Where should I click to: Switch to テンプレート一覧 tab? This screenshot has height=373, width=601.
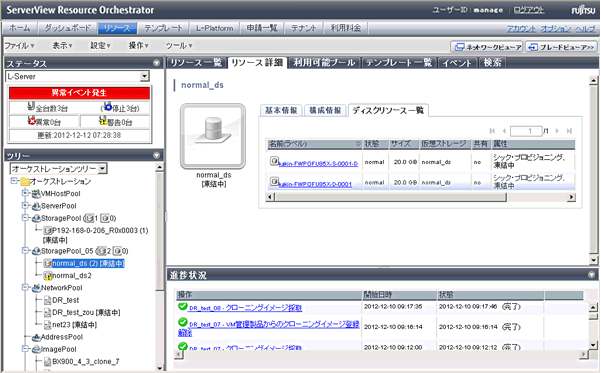[399, 62]
